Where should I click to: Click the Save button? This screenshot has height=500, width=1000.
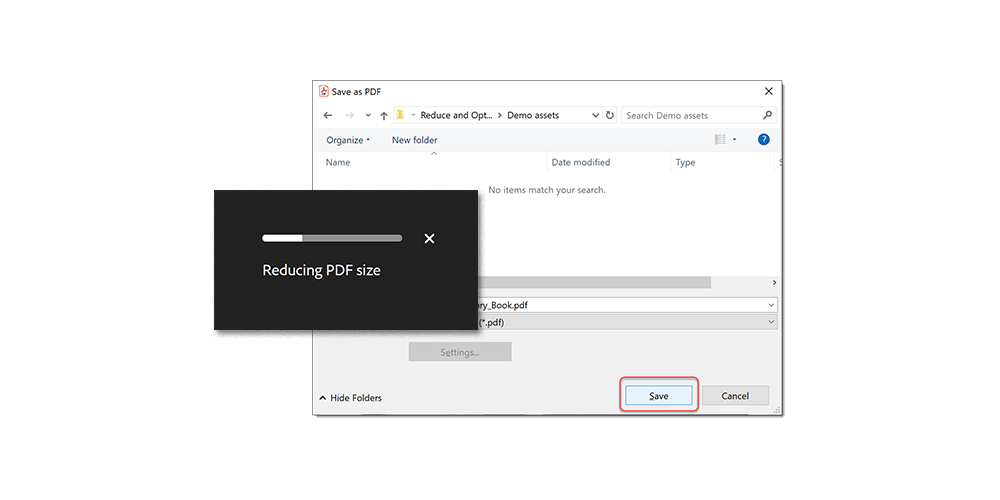click(659, 396)
